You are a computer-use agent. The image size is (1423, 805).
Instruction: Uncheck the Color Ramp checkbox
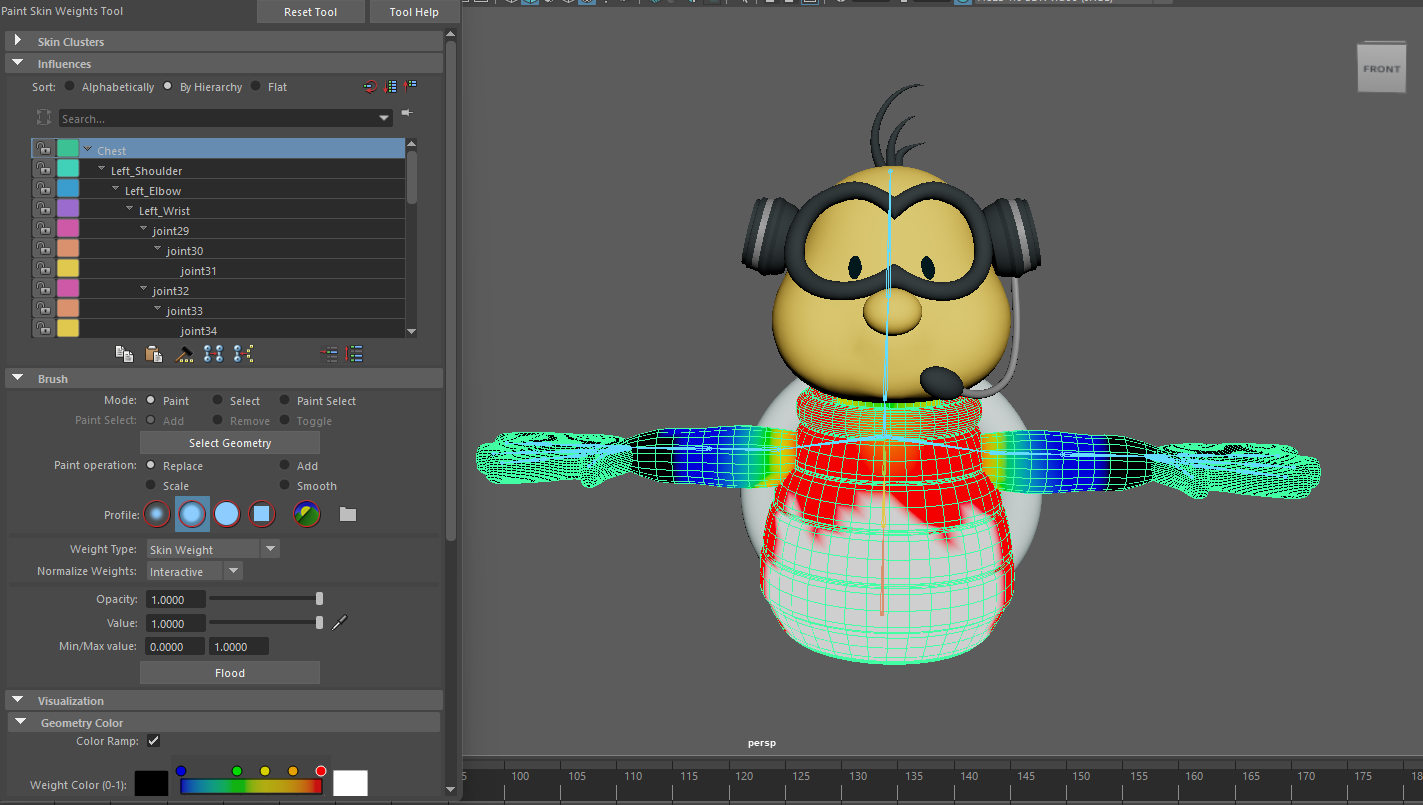click(153, 741)
